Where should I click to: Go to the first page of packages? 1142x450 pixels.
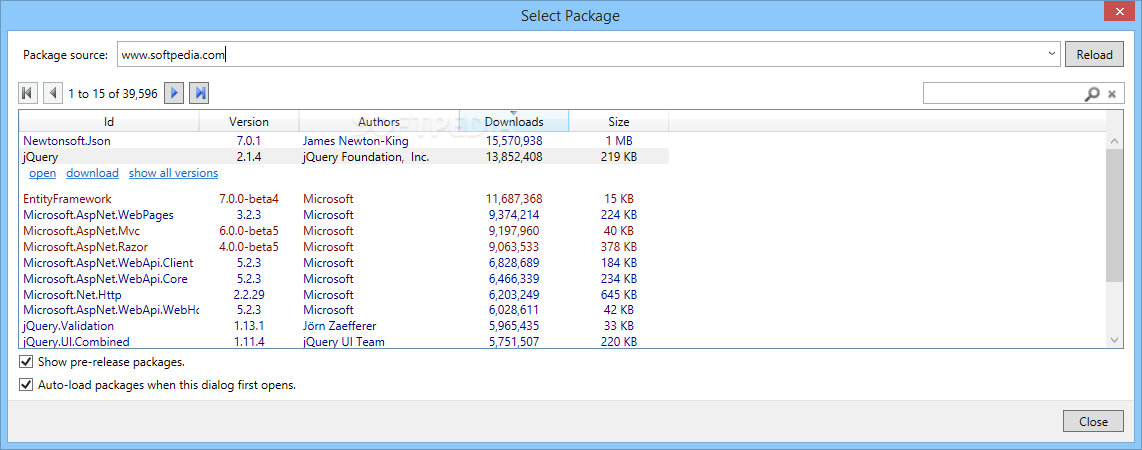click(x=28, y=93)
